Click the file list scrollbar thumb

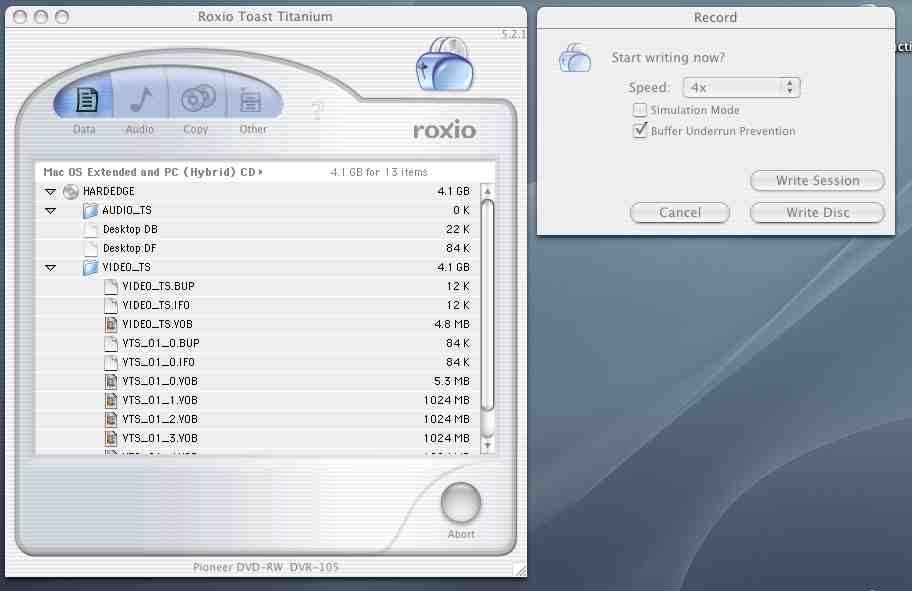click(488, 305)
